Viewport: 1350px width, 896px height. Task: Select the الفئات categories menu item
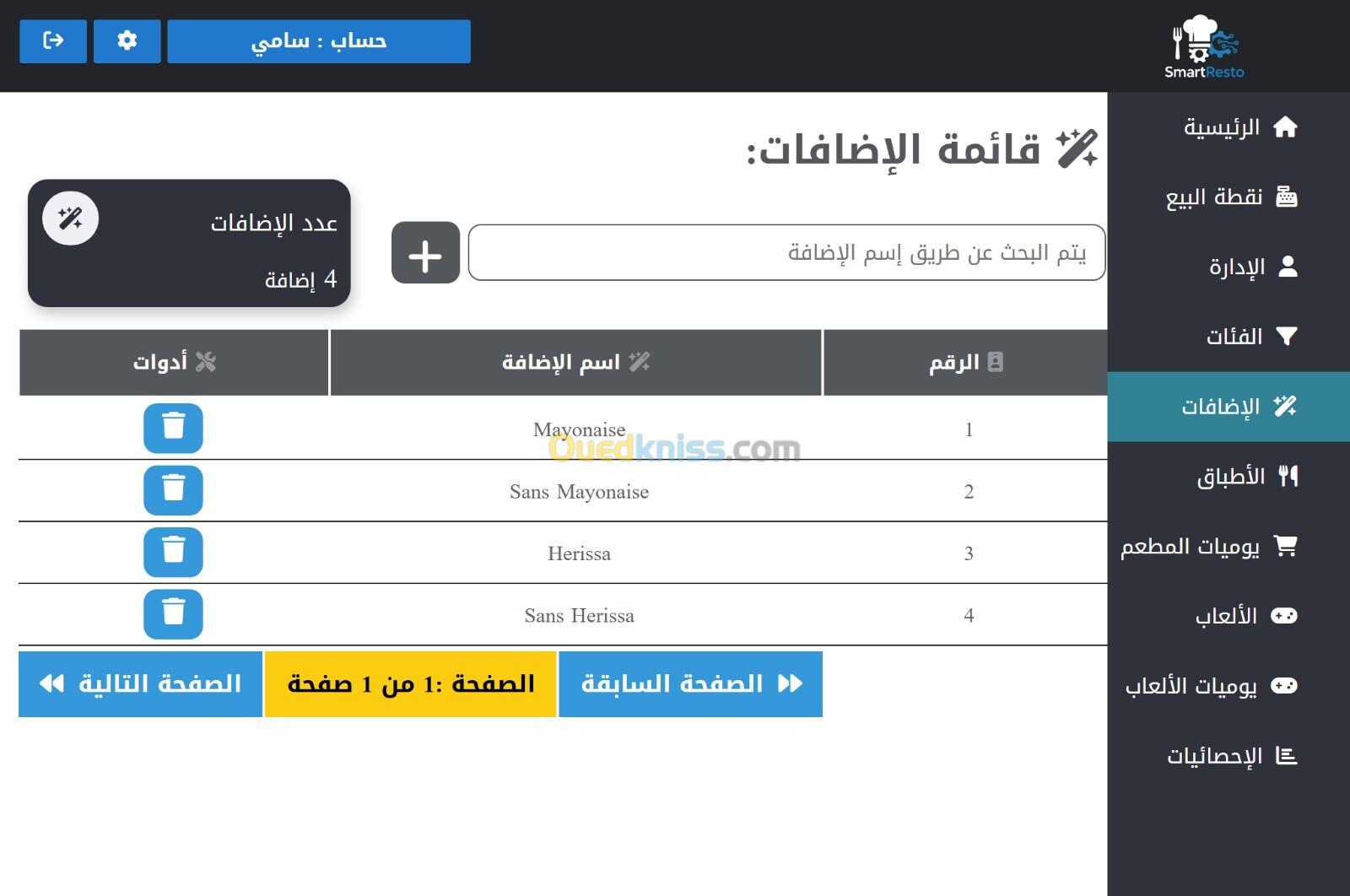pyautogui.click(x=1250, y=337)
